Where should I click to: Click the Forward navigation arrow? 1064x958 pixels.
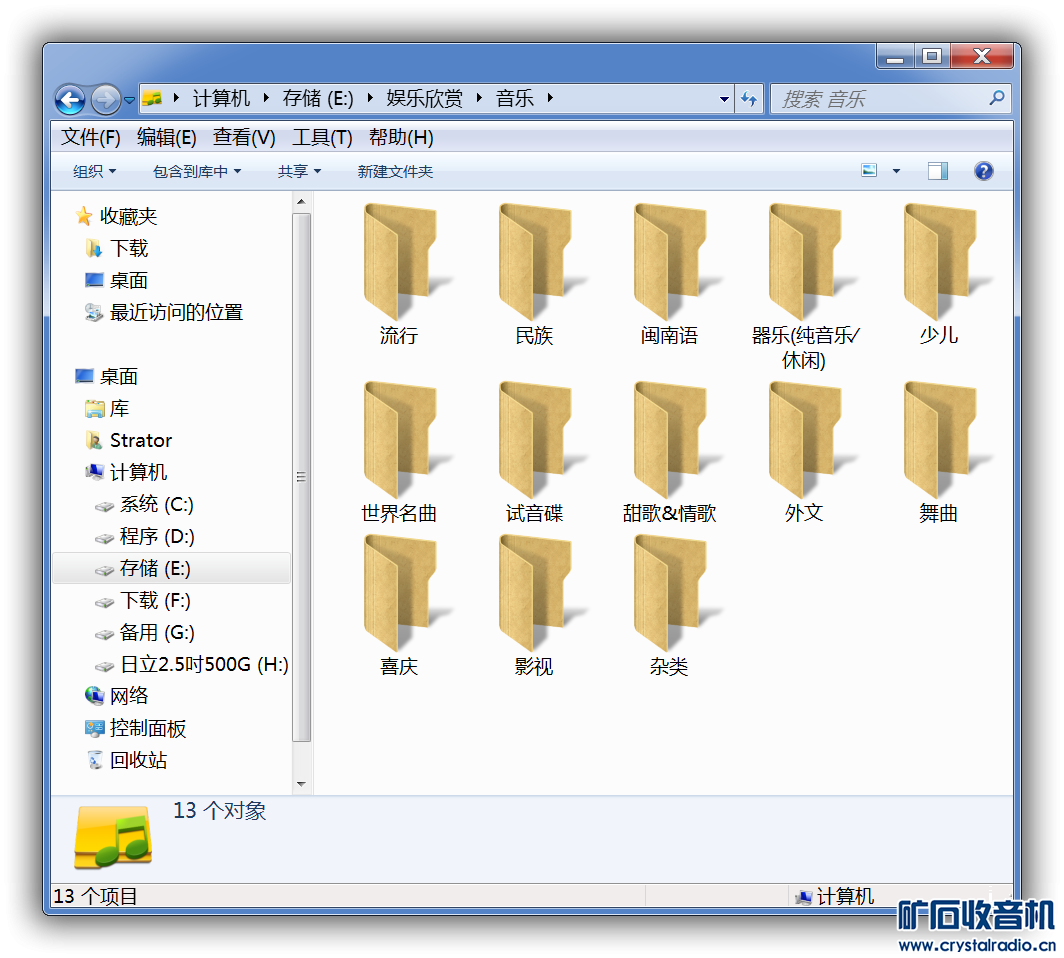click(105, 100)
